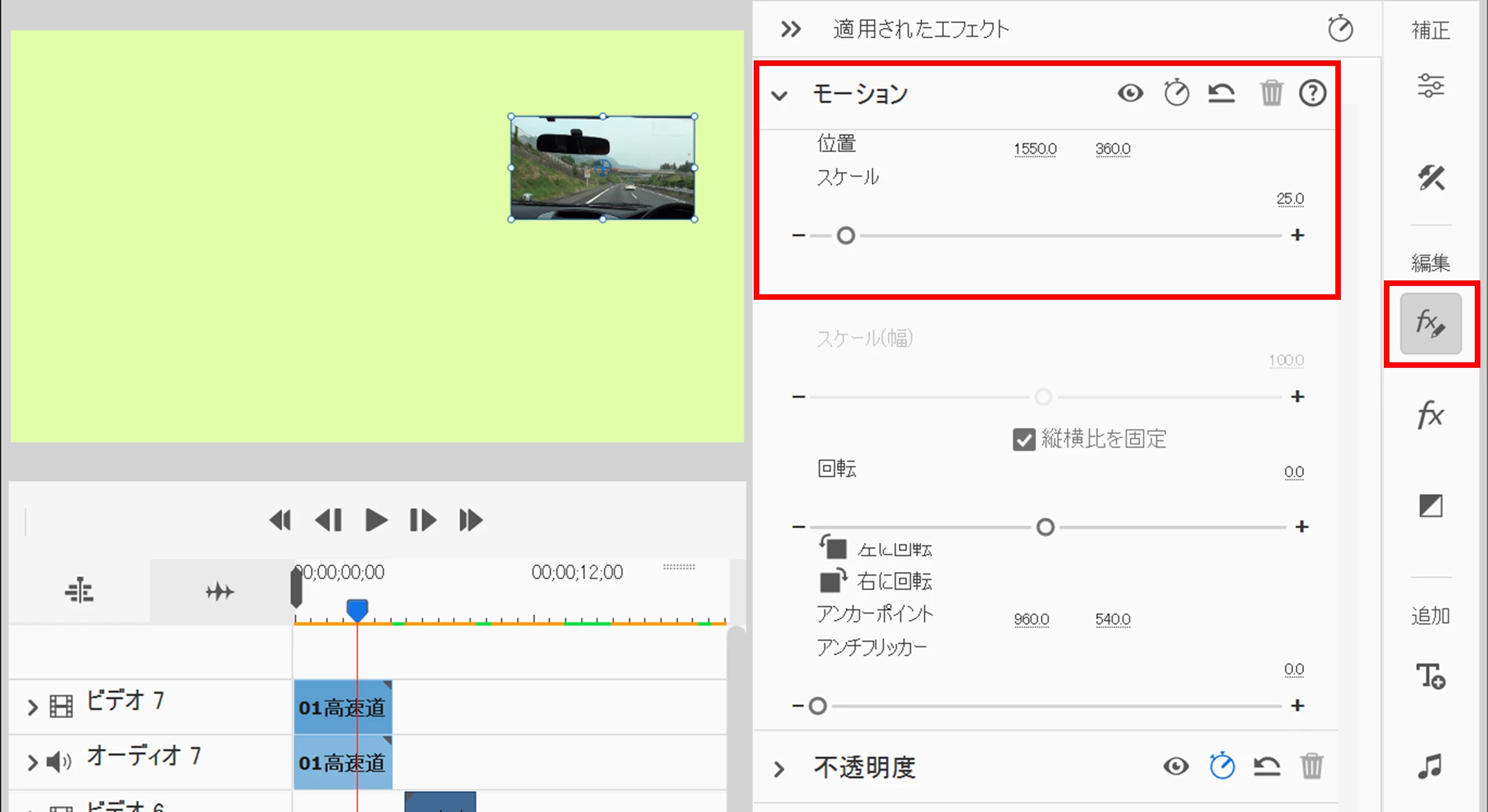
Task: Collapse the モーション effect section
Action: pyautogui.click(x=779, y=95)
